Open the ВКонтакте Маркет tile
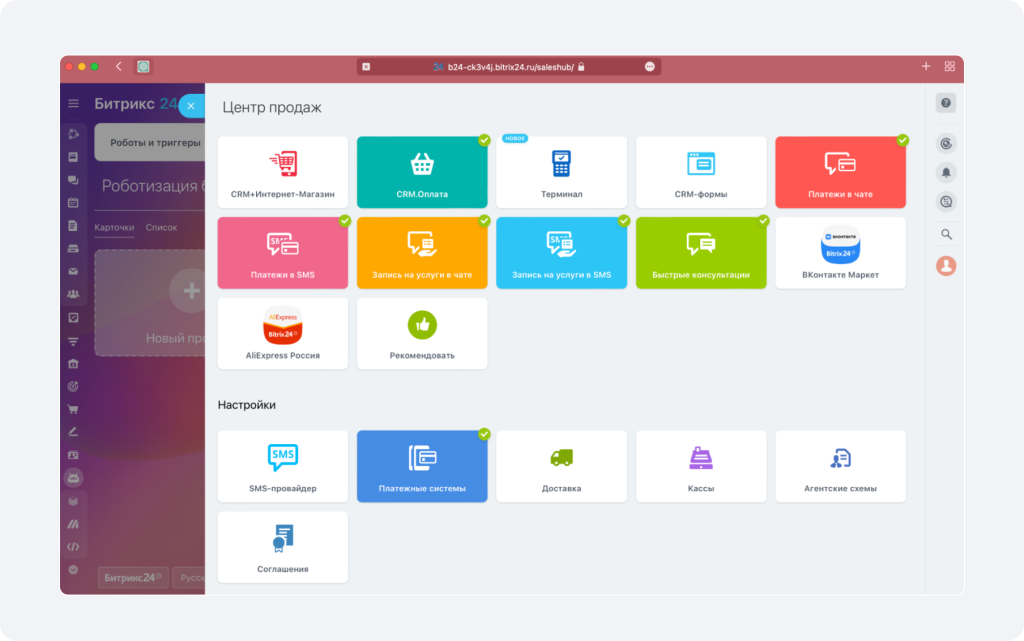The image size is (1024, 641). point(840,253)
